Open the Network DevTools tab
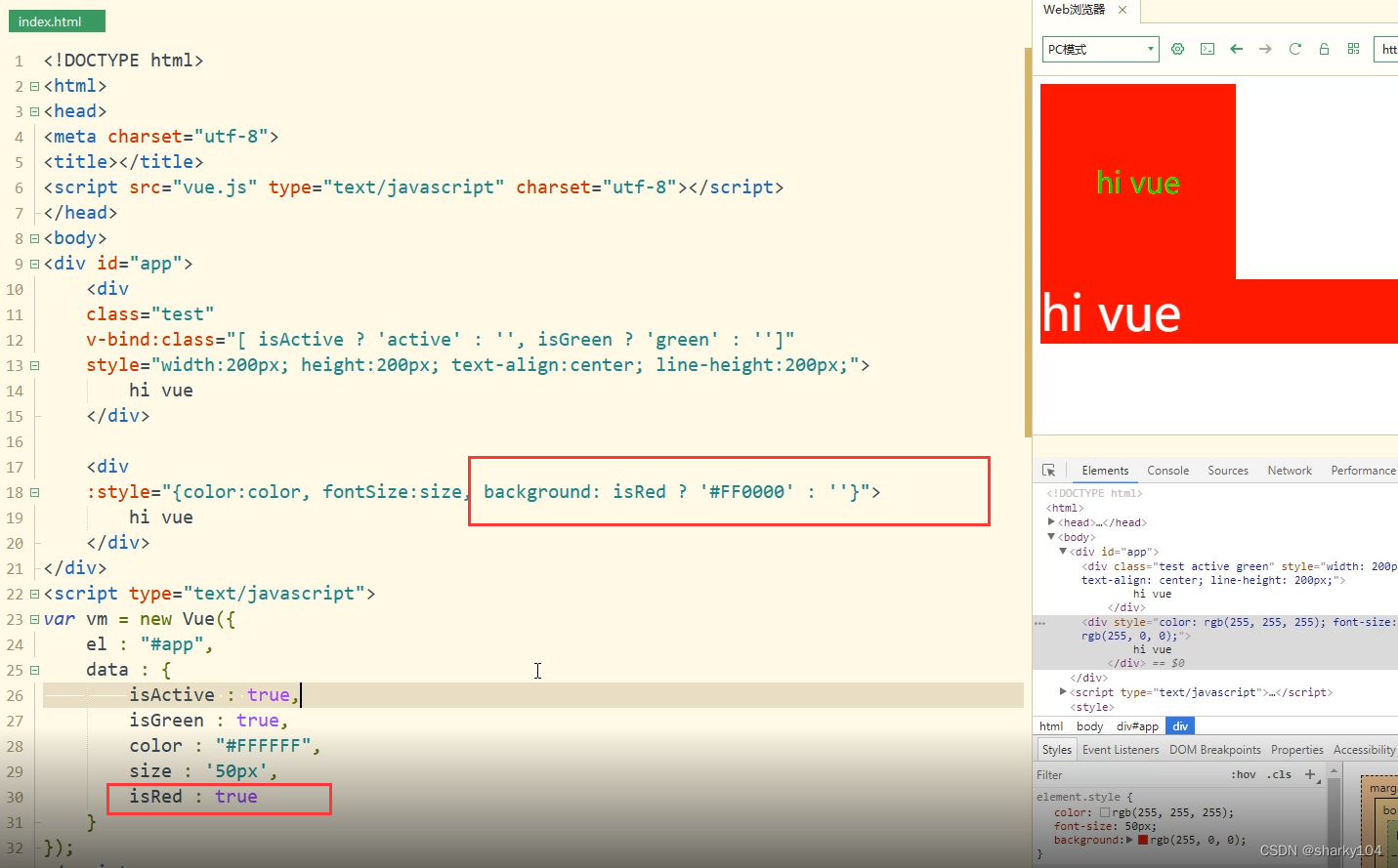Image resolution: width=1398 pixels, height=868 pixels. click(1290, 471)
